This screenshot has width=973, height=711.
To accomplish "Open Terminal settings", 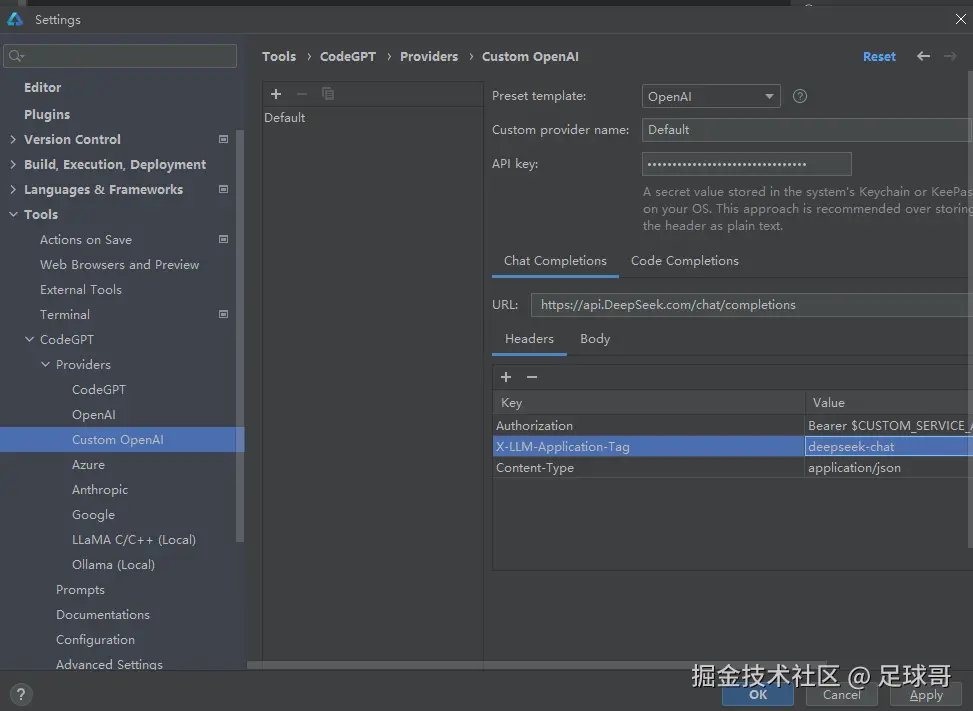I will pyautogui.click(x=65, y=315).
